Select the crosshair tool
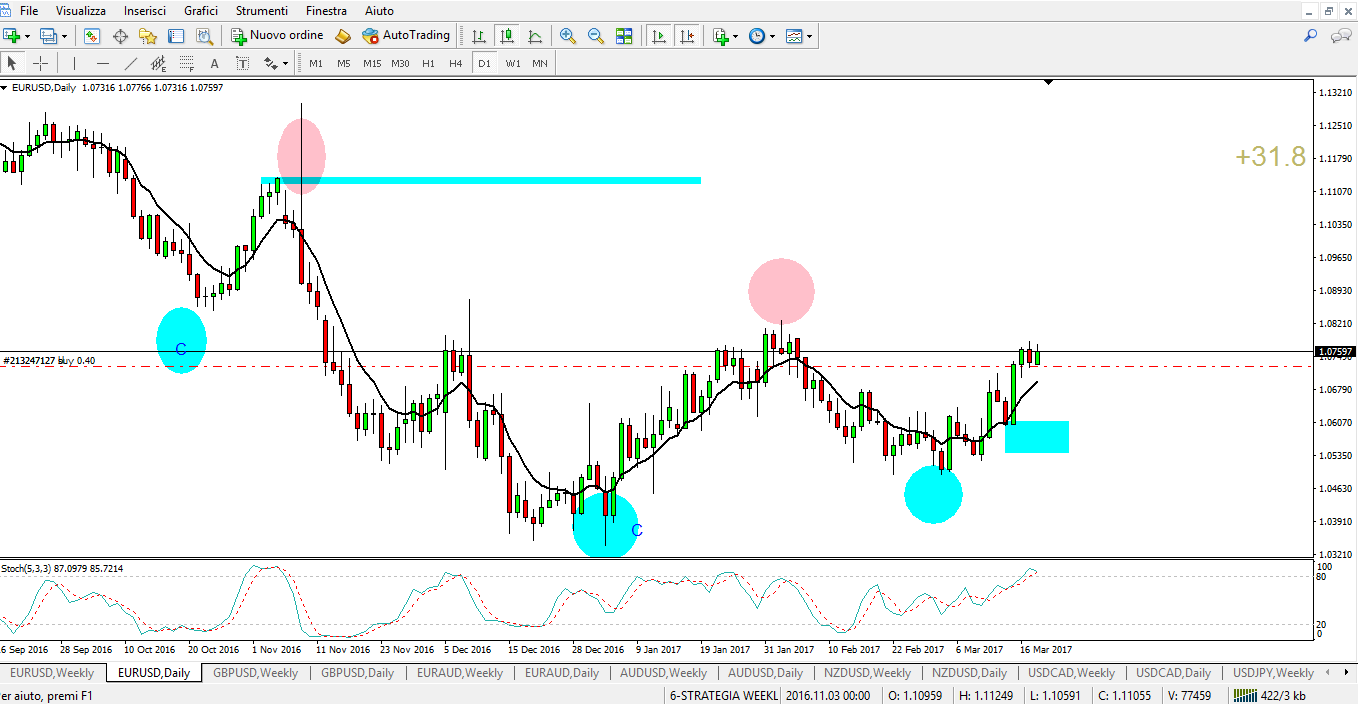 [40, 63]
